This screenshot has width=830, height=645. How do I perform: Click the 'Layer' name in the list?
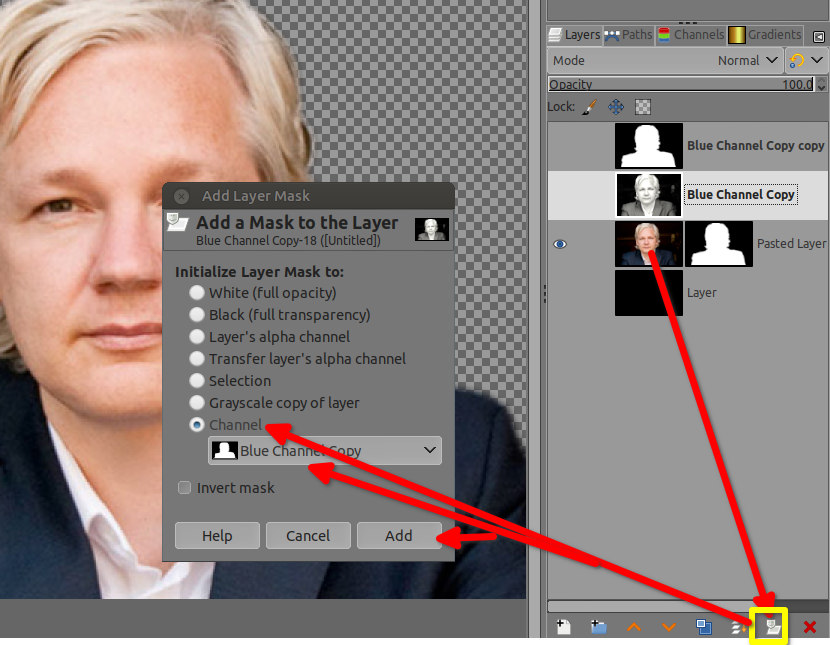pos(701,293)
